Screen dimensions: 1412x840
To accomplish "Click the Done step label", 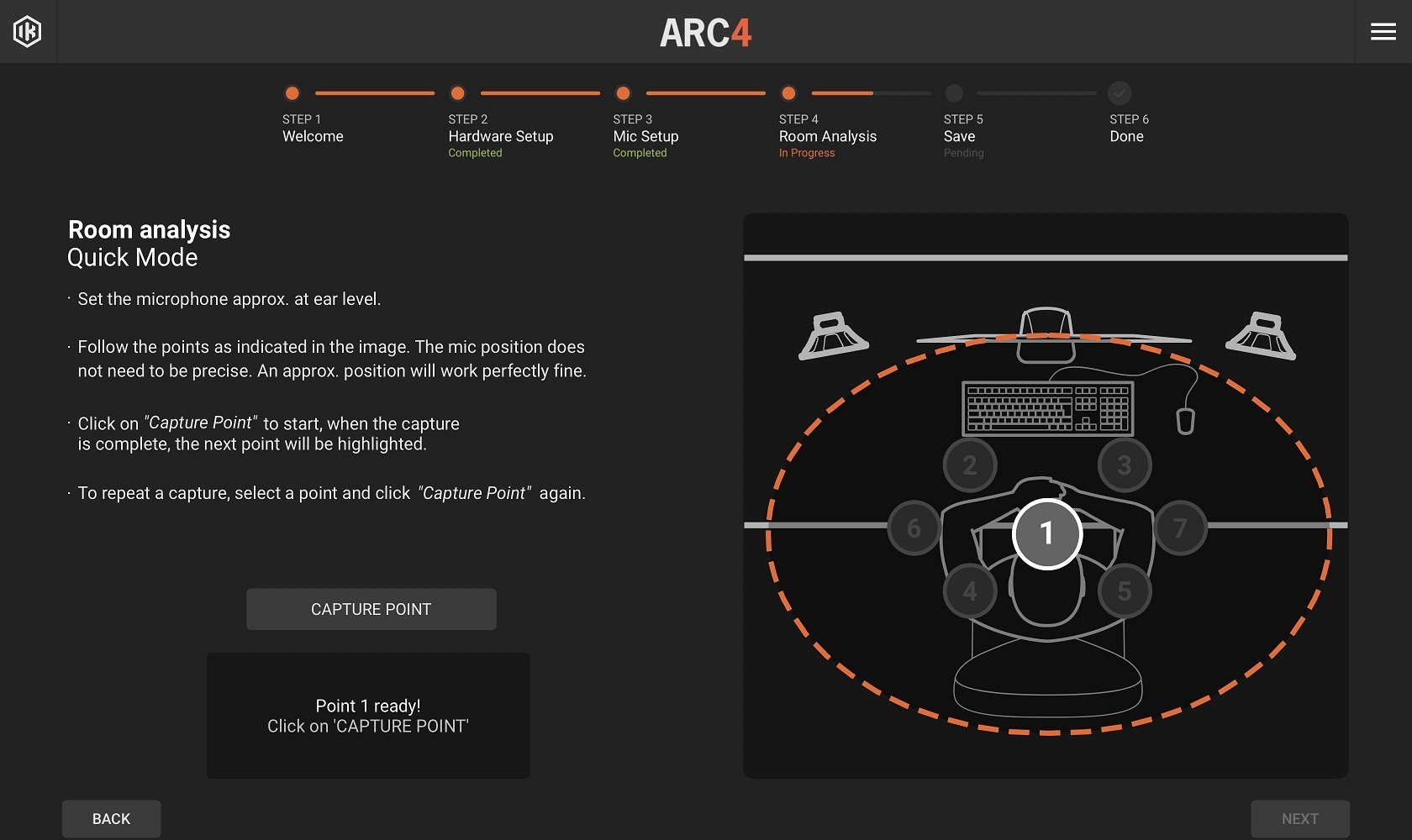I will (1126, 136).
